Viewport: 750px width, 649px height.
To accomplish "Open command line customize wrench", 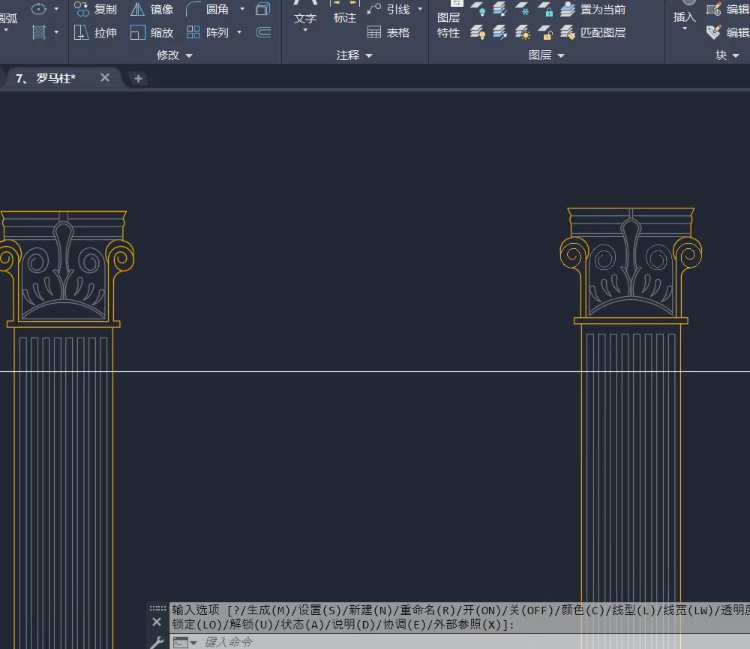I will (x=156, y=642).
